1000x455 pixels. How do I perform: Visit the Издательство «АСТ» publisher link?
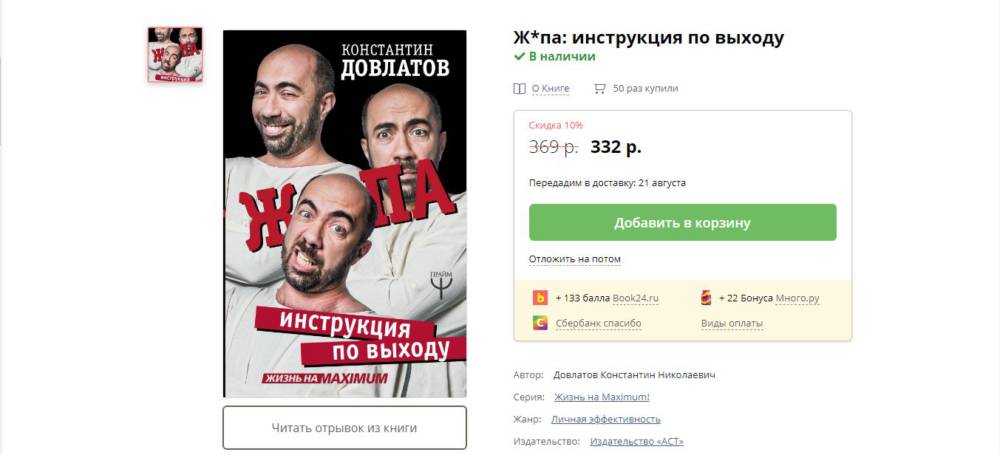636,442
